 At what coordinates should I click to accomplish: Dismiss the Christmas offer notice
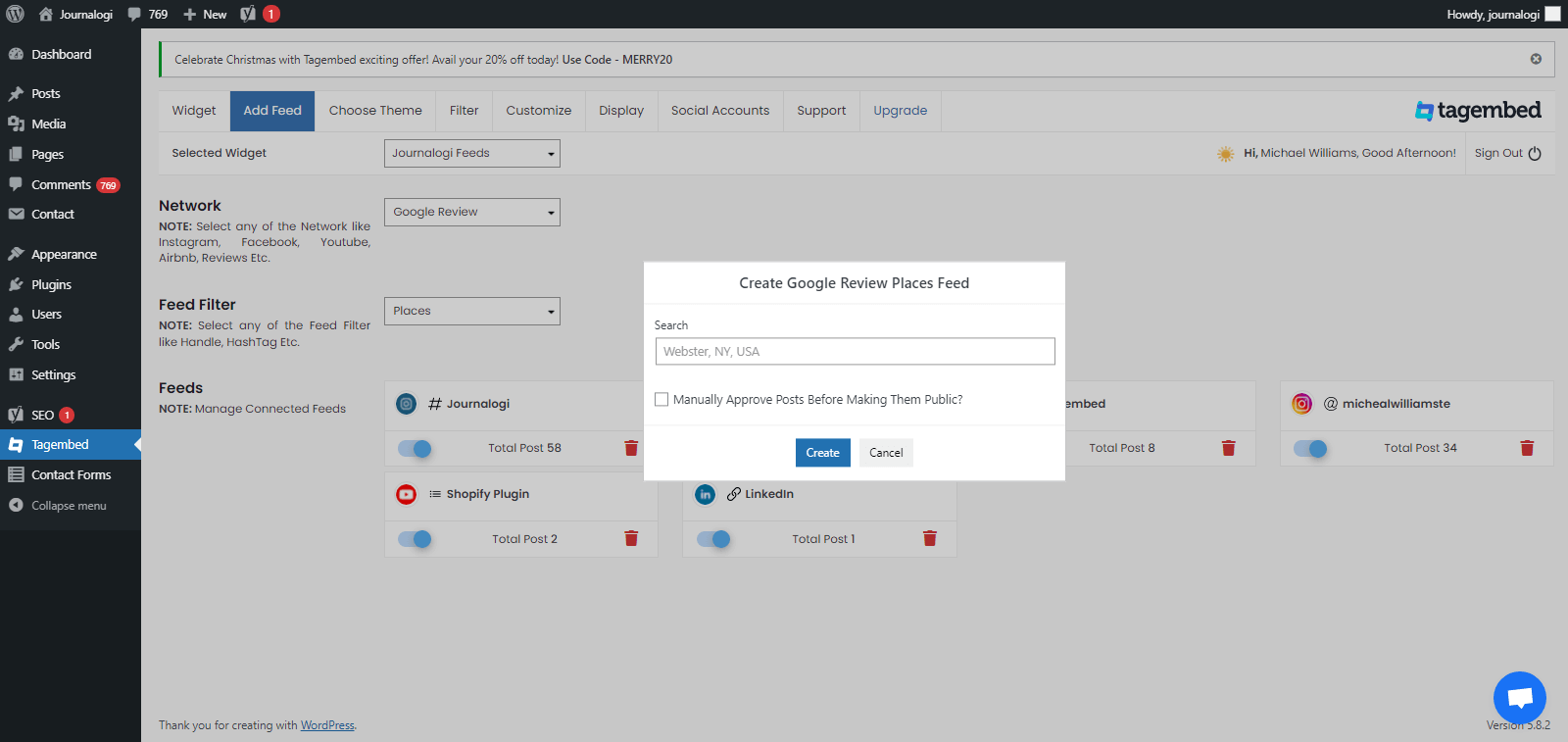click(1536, 59)
